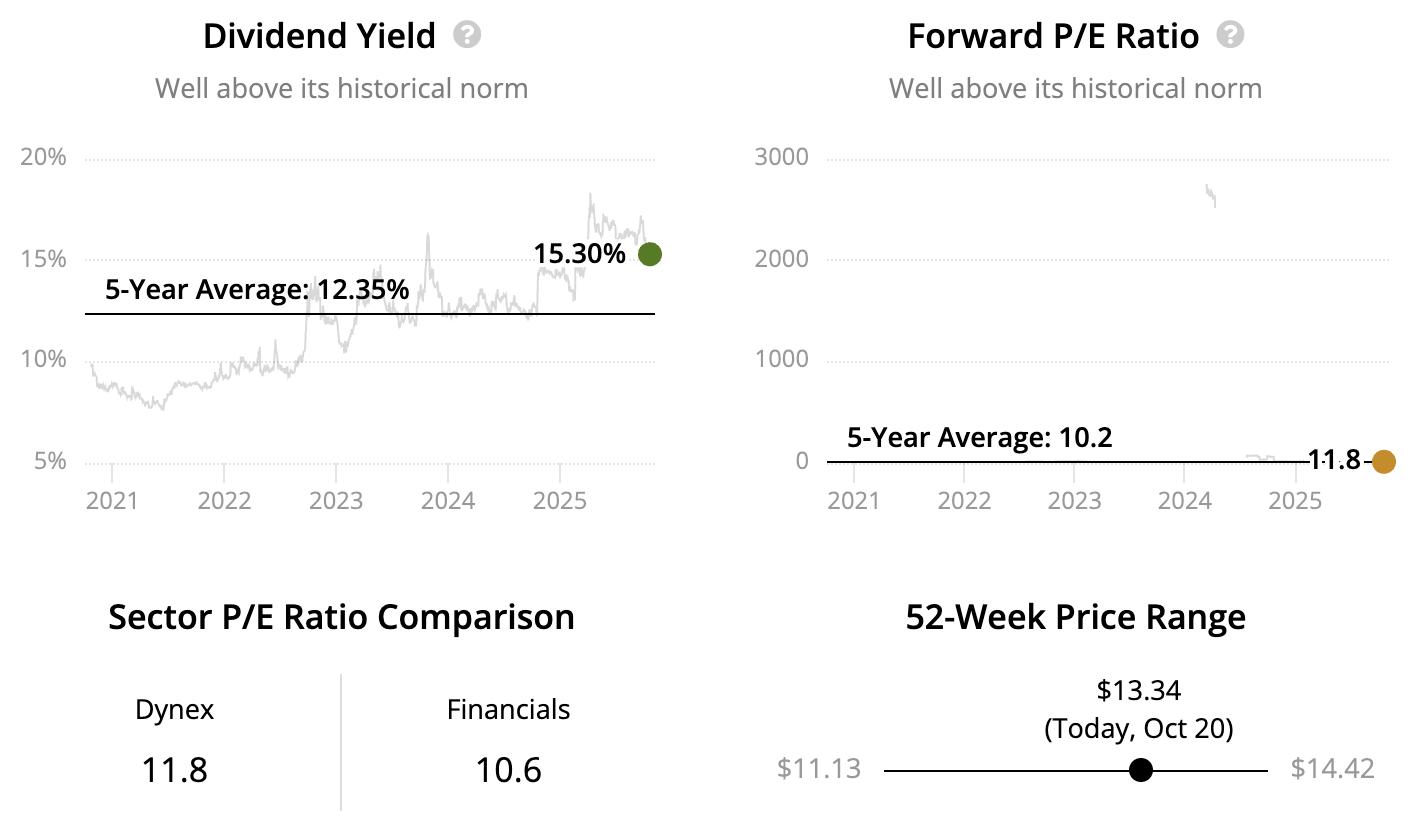Select the Dynex P/E value 11.8
This screenshot has width=1424, height=834.
pos(175,771)
